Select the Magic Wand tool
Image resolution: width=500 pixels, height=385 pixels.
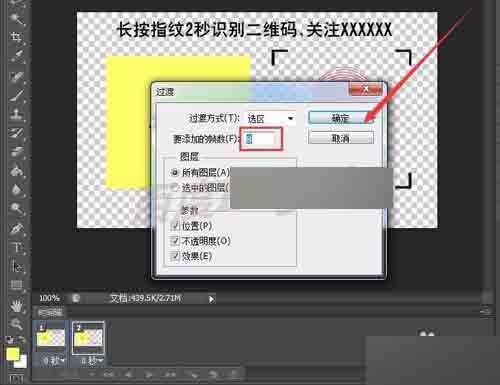click(16, 18)
